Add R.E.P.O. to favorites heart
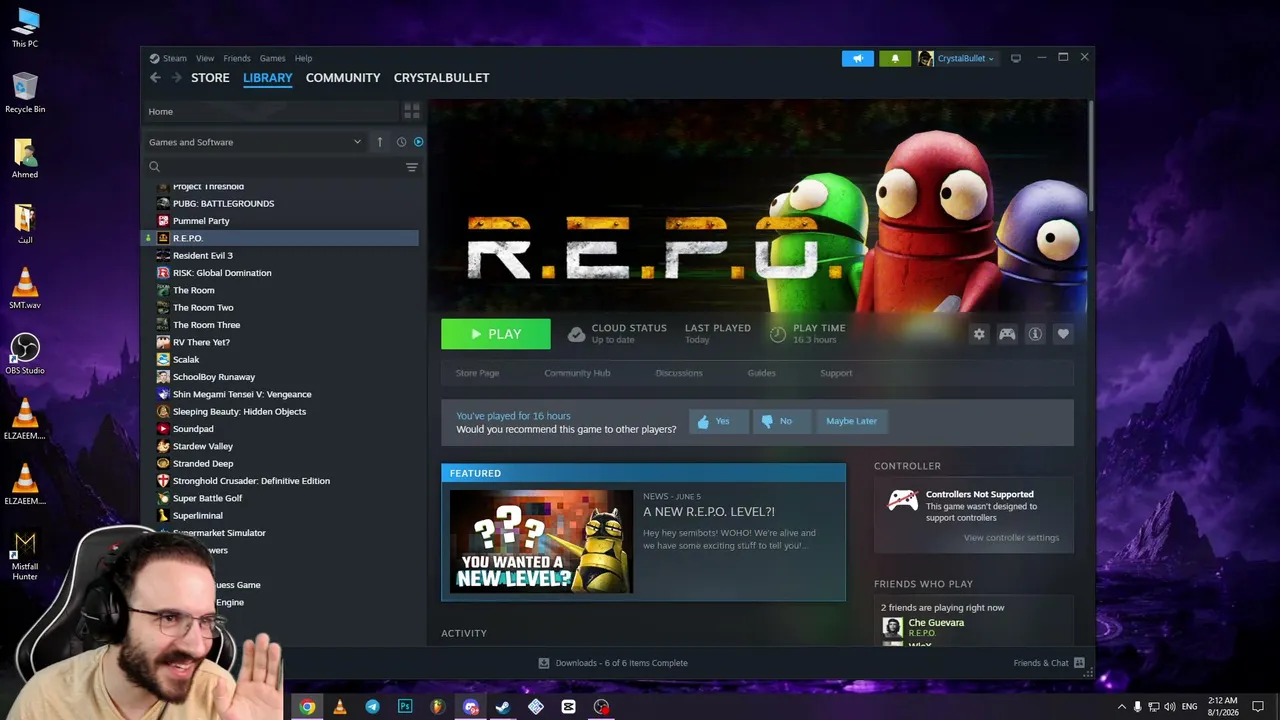Screen dimensions: 1280x720 [x=1063, y=334]
